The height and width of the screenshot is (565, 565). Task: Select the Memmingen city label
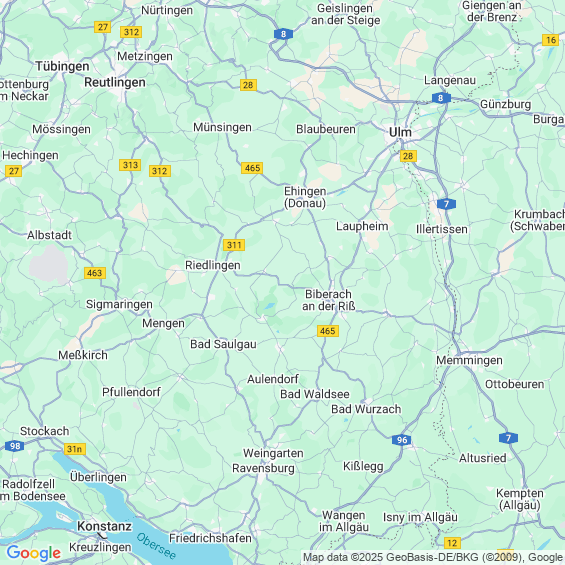pyautogui.click(x=469, y=360)
